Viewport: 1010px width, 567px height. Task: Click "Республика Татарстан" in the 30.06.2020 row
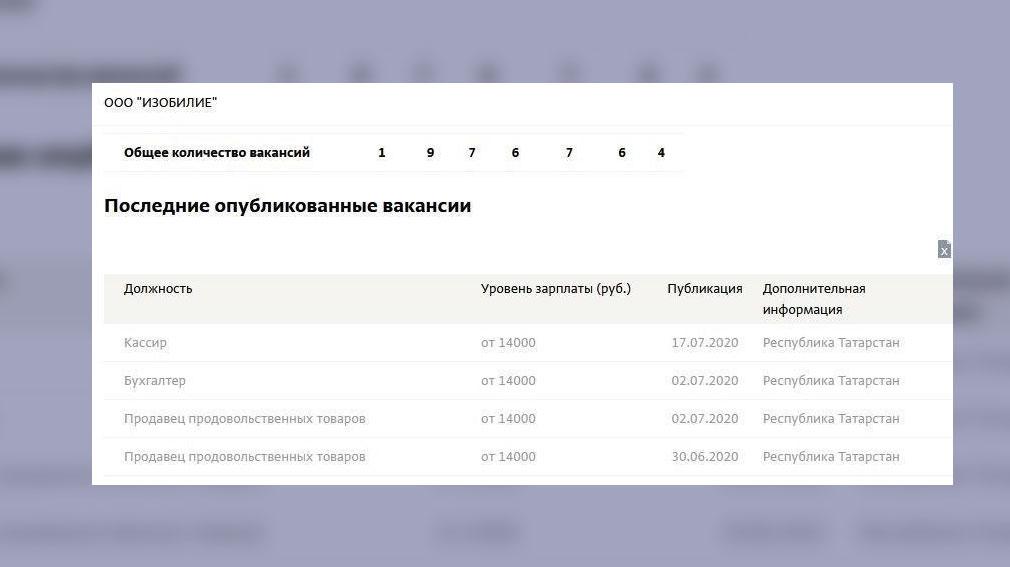coord(831,457)
